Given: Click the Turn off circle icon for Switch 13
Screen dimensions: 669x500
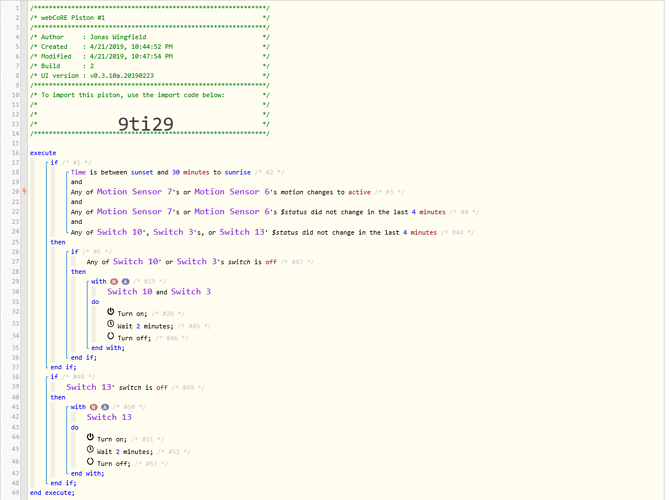Looking at the screenshot, I should pyautogui.click(x=90, y=462).
